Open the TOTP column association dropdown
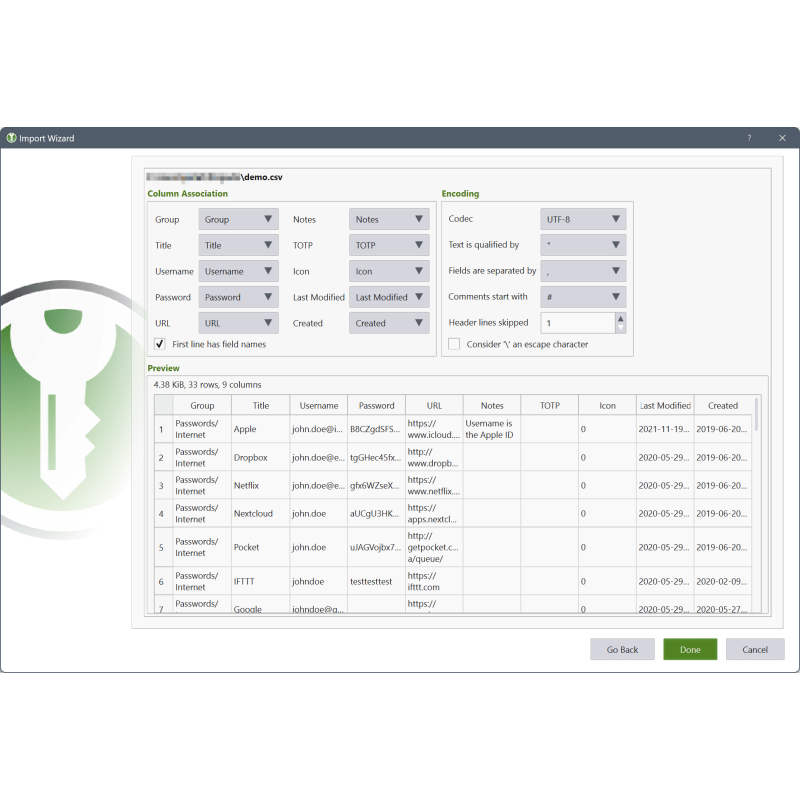Screen dimensions: 800x800 389,245
